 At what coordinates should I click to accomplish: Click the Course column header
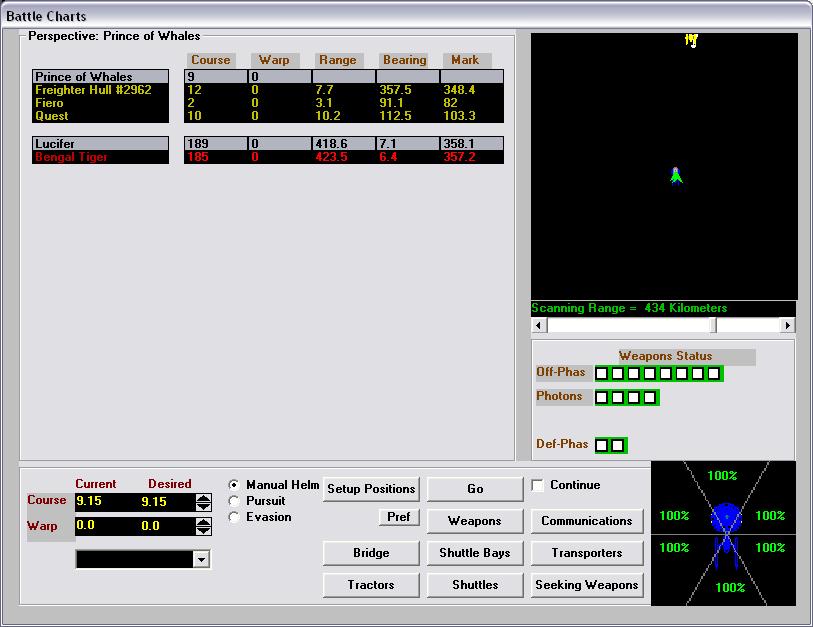click(211, 60)
